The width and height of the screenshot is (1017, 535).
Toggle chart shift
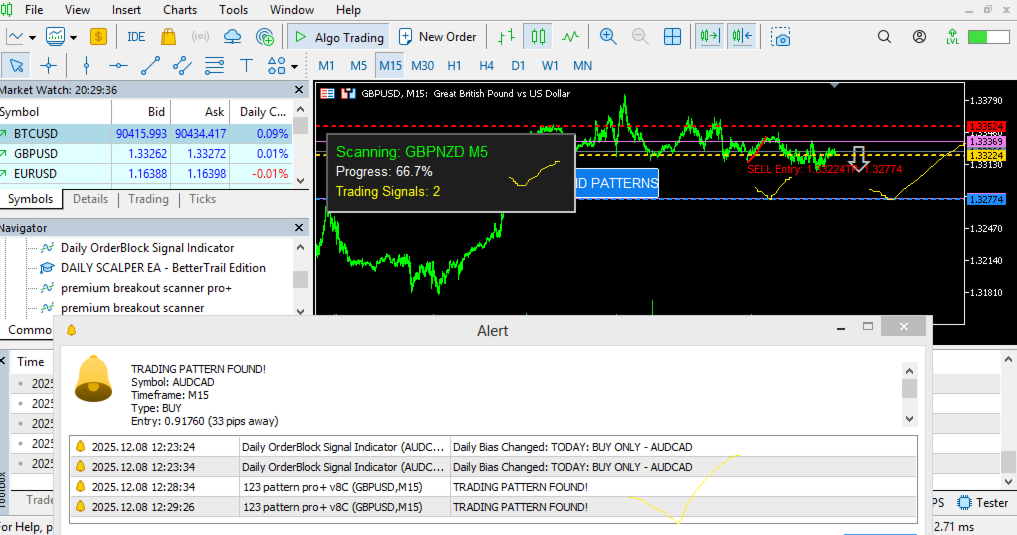tap(742, 37)
